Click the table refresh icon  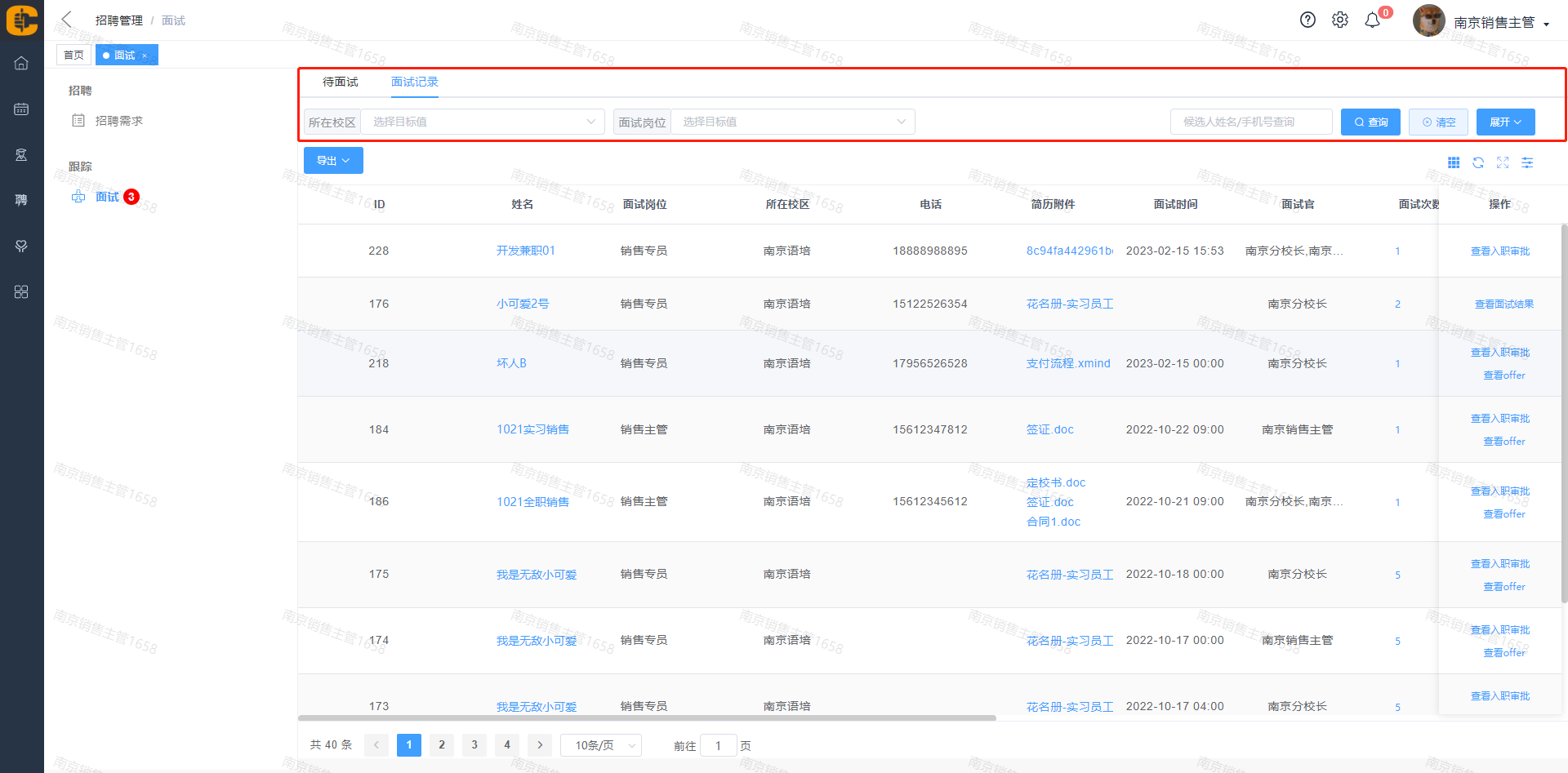1478,163
